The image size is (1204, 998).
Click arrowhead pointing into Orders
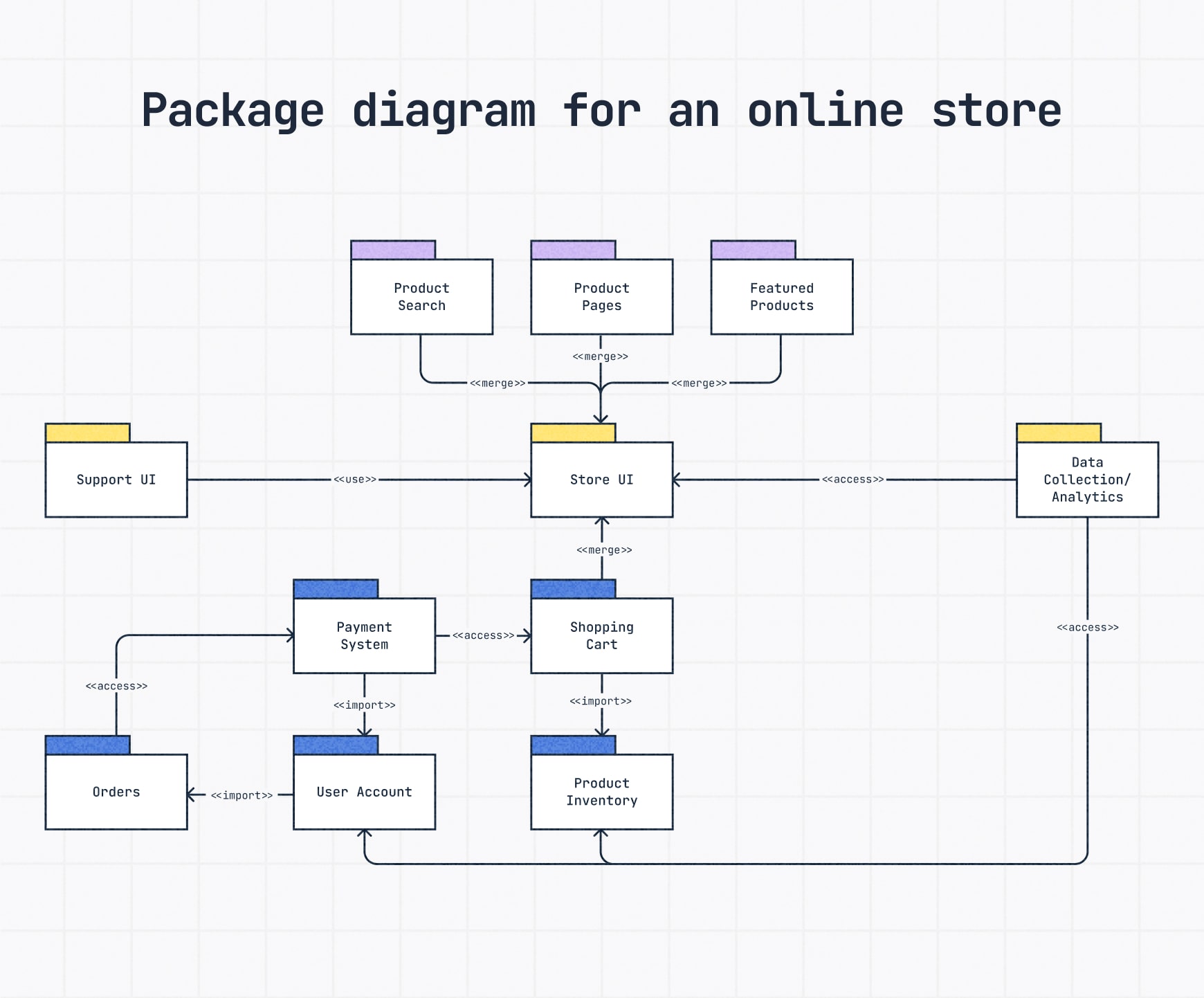click(192, 795)
